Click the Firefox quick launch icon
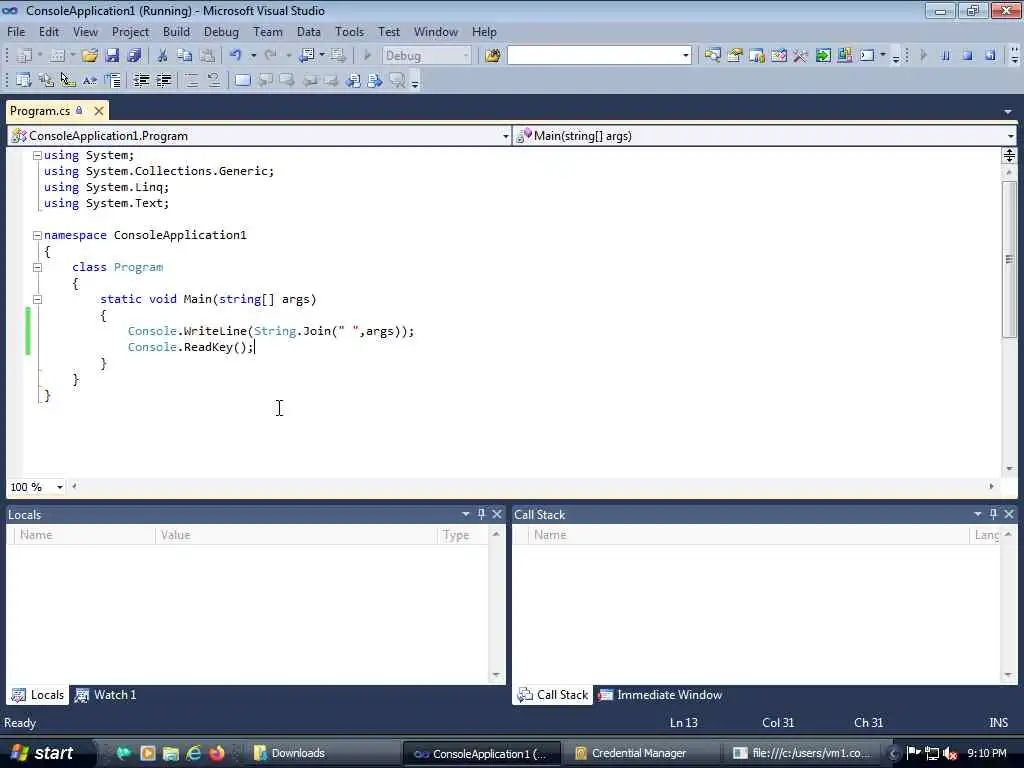The width and height of the screenshot is (1024, 768). [217, 753]
